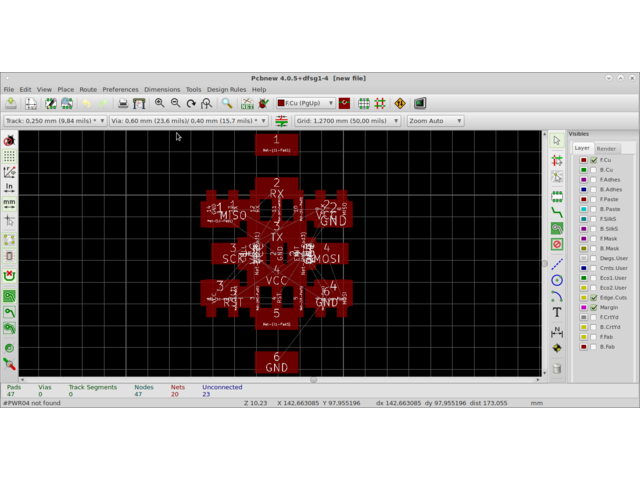Image resolution: width=640 pixels, height=480 pixels.
Task: Click the F.Cu red color swatch
Action: 584,160
